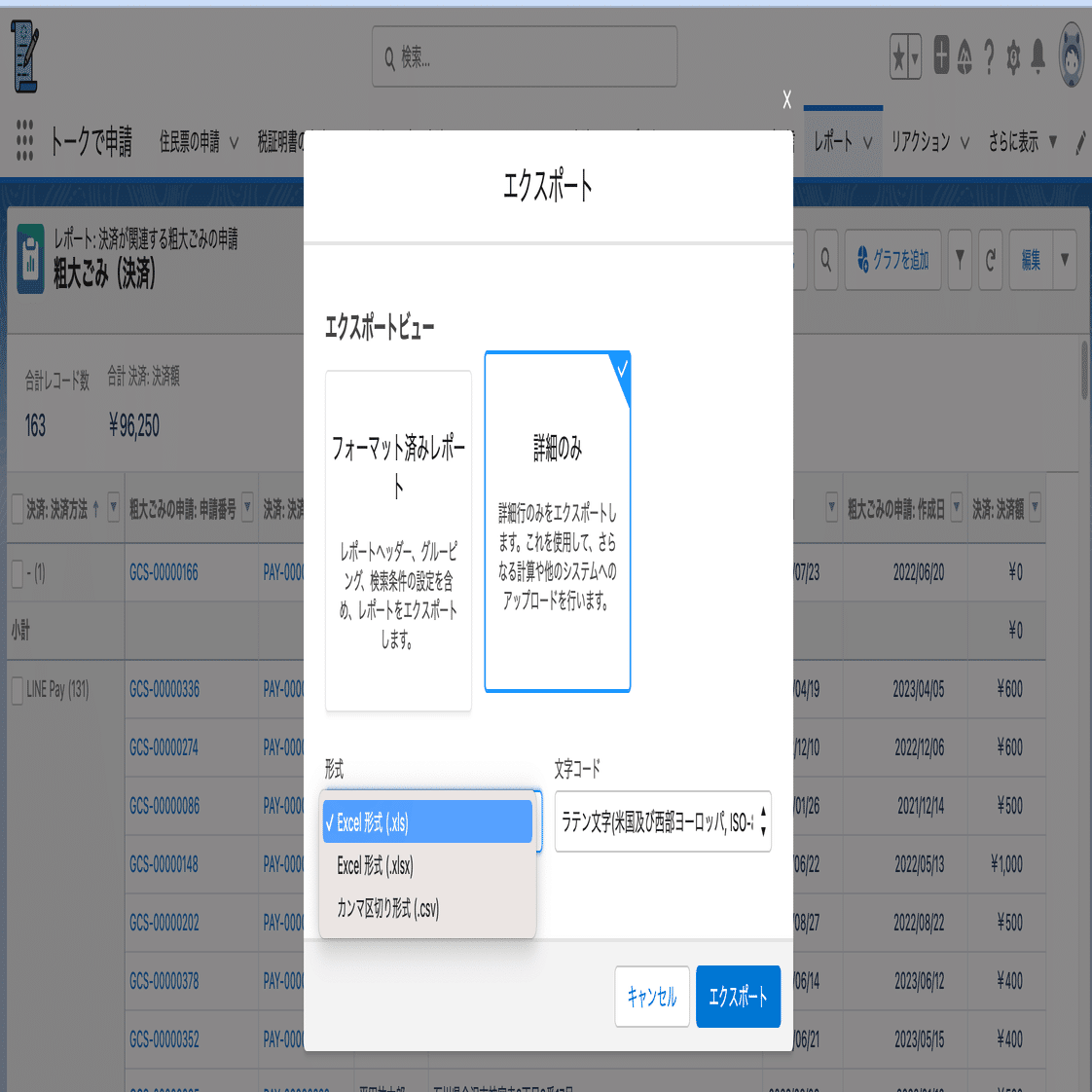Toggle the LINE Pay (131) group checkbox
This screenshot has width=1092, height=1092.
coord(18,691)
